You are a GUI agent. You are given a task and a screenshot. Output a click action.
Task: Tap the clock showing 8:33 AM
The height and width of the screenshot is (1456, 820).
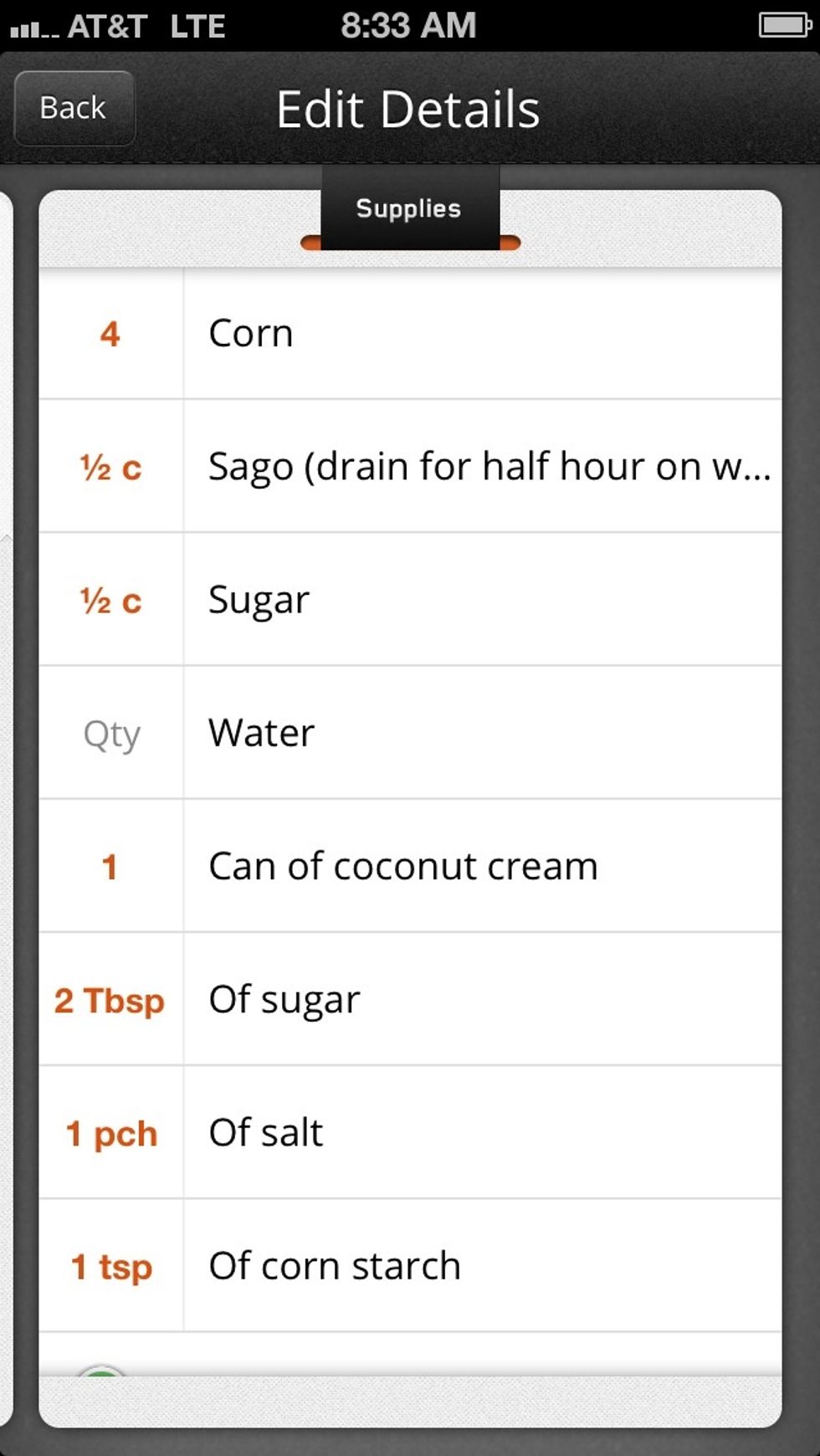[x=407, y=25]
